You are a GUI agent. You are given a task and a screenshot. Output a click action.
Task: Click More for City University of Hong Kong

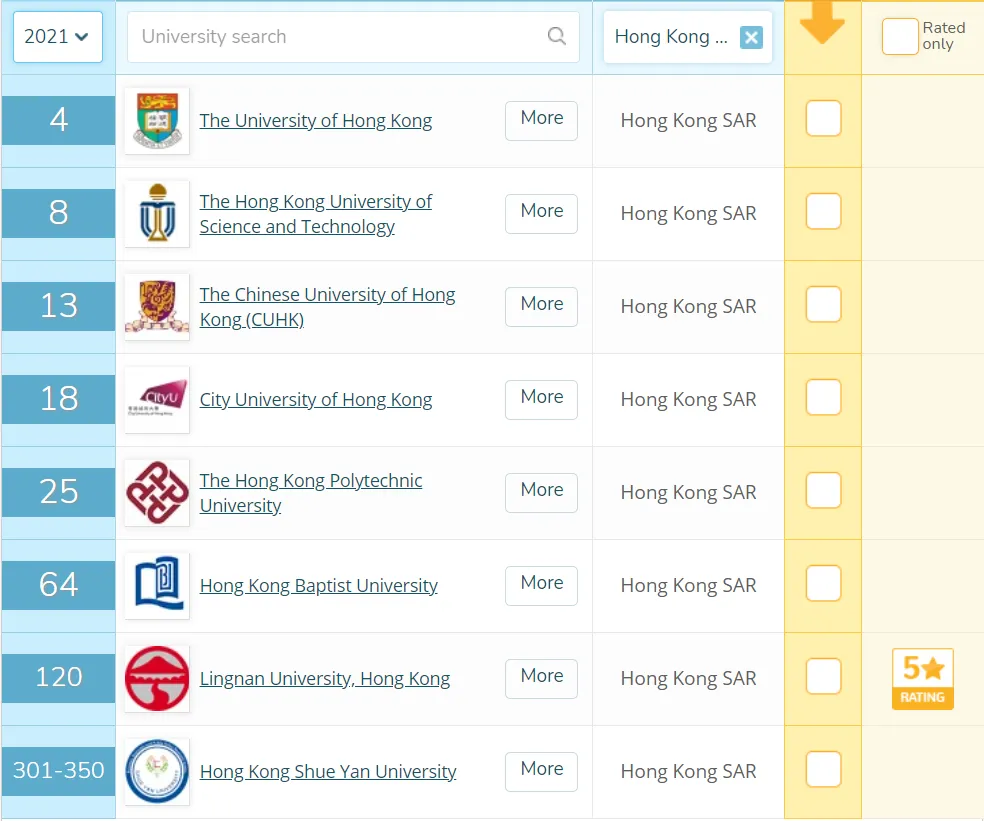541,398
